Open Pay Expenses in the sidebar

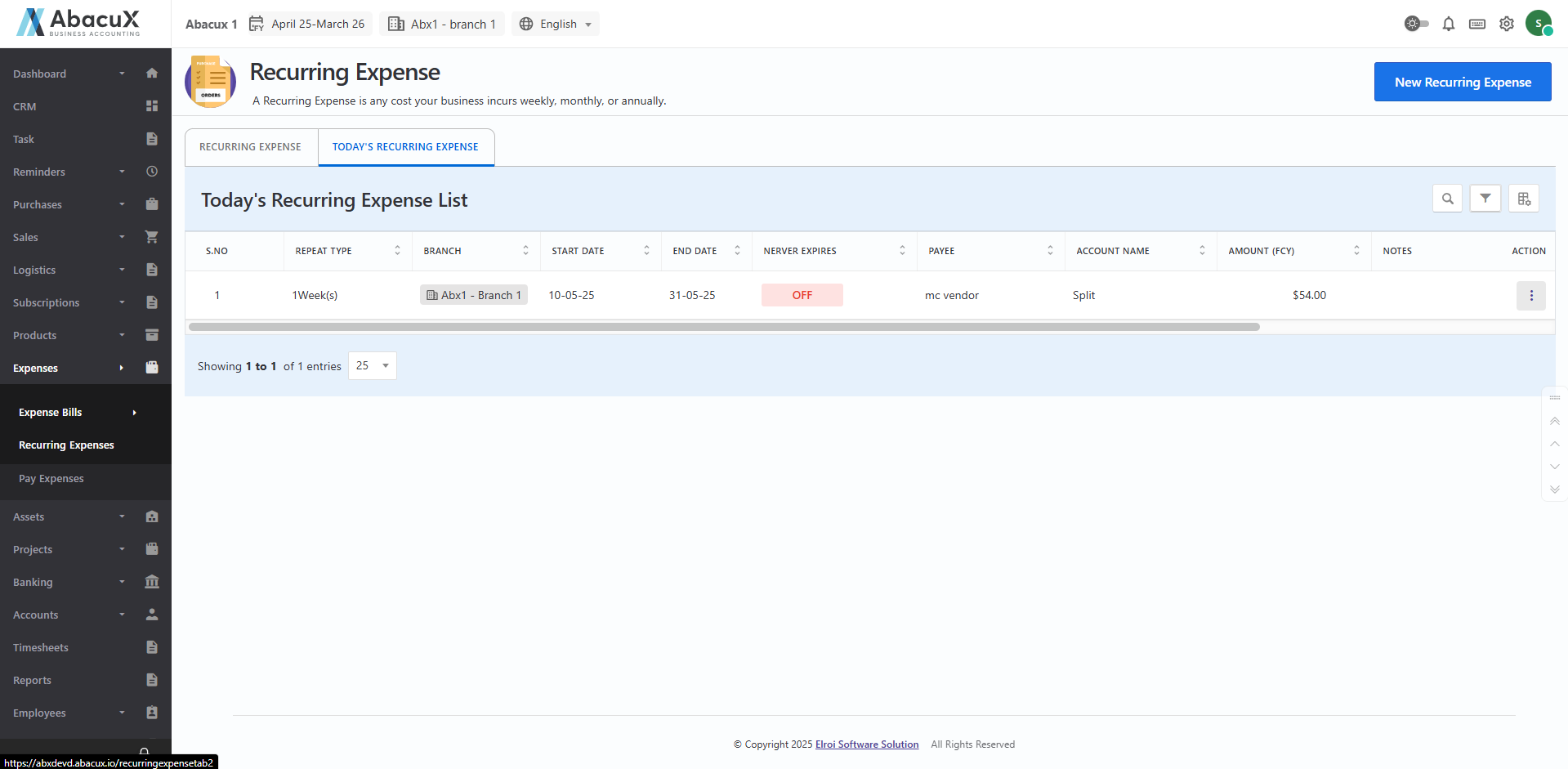(x=51, y=479)
